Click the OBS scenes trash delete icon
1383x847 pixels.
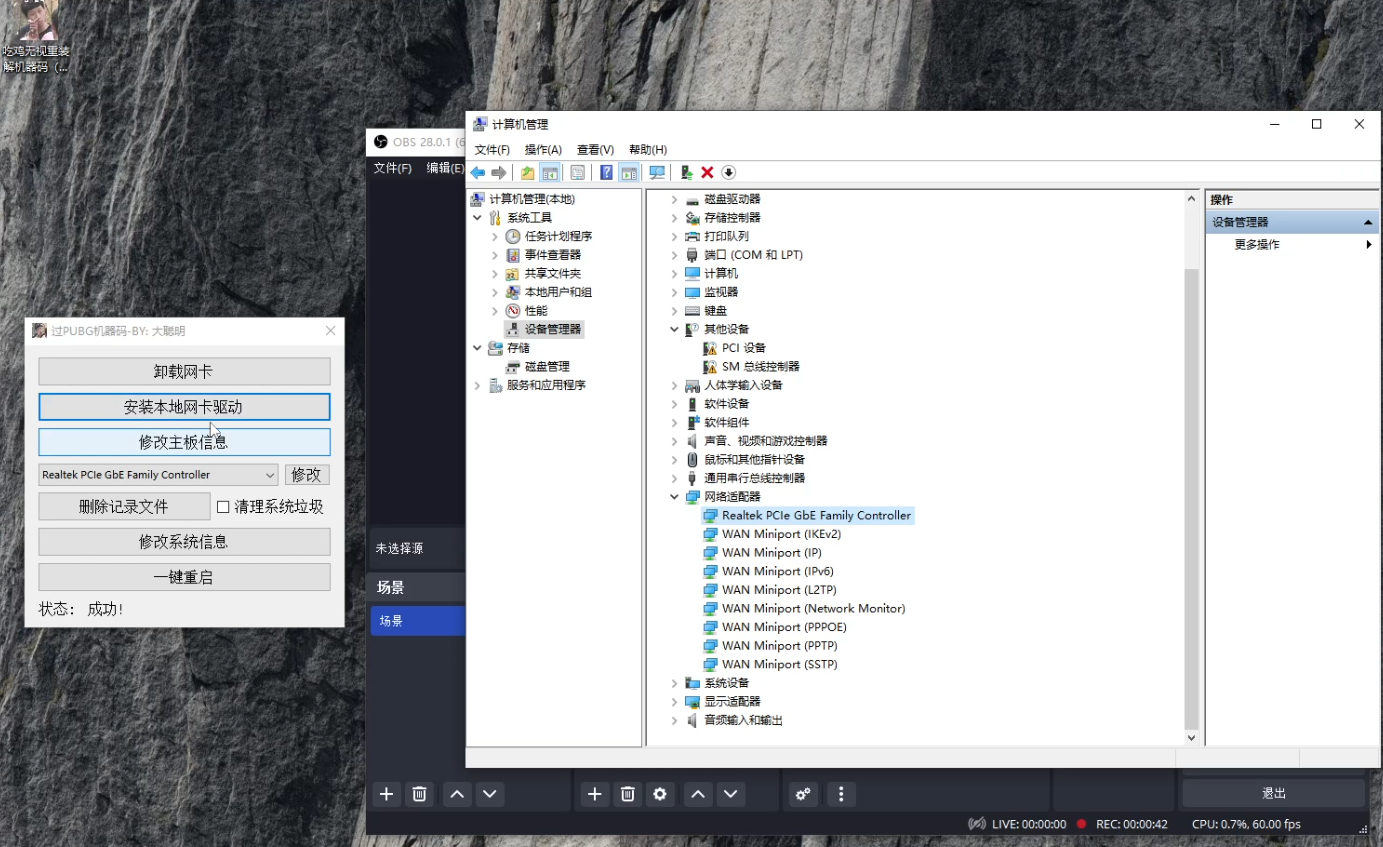(x=420, y=794)
